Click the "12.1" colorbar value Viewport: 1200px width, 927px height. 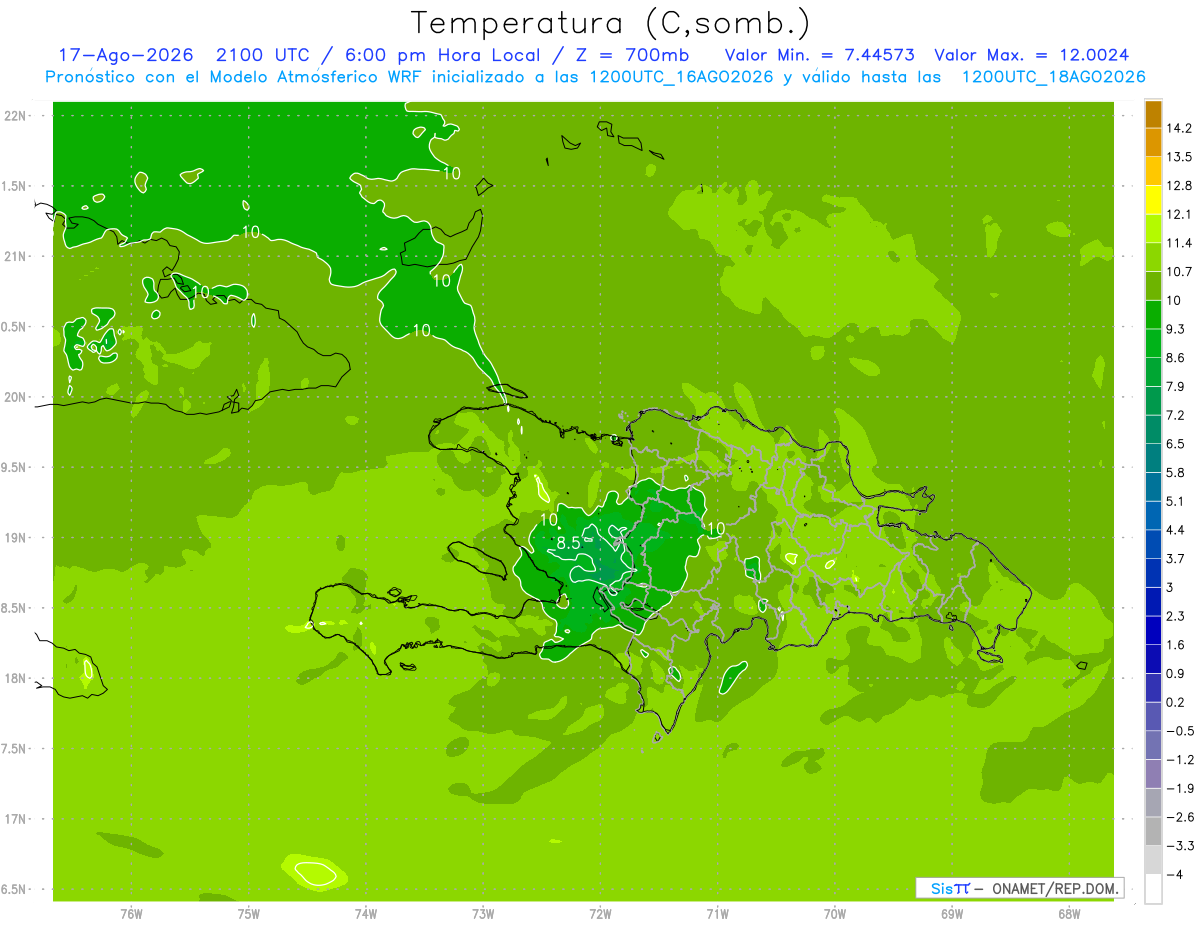point(1180,214)
